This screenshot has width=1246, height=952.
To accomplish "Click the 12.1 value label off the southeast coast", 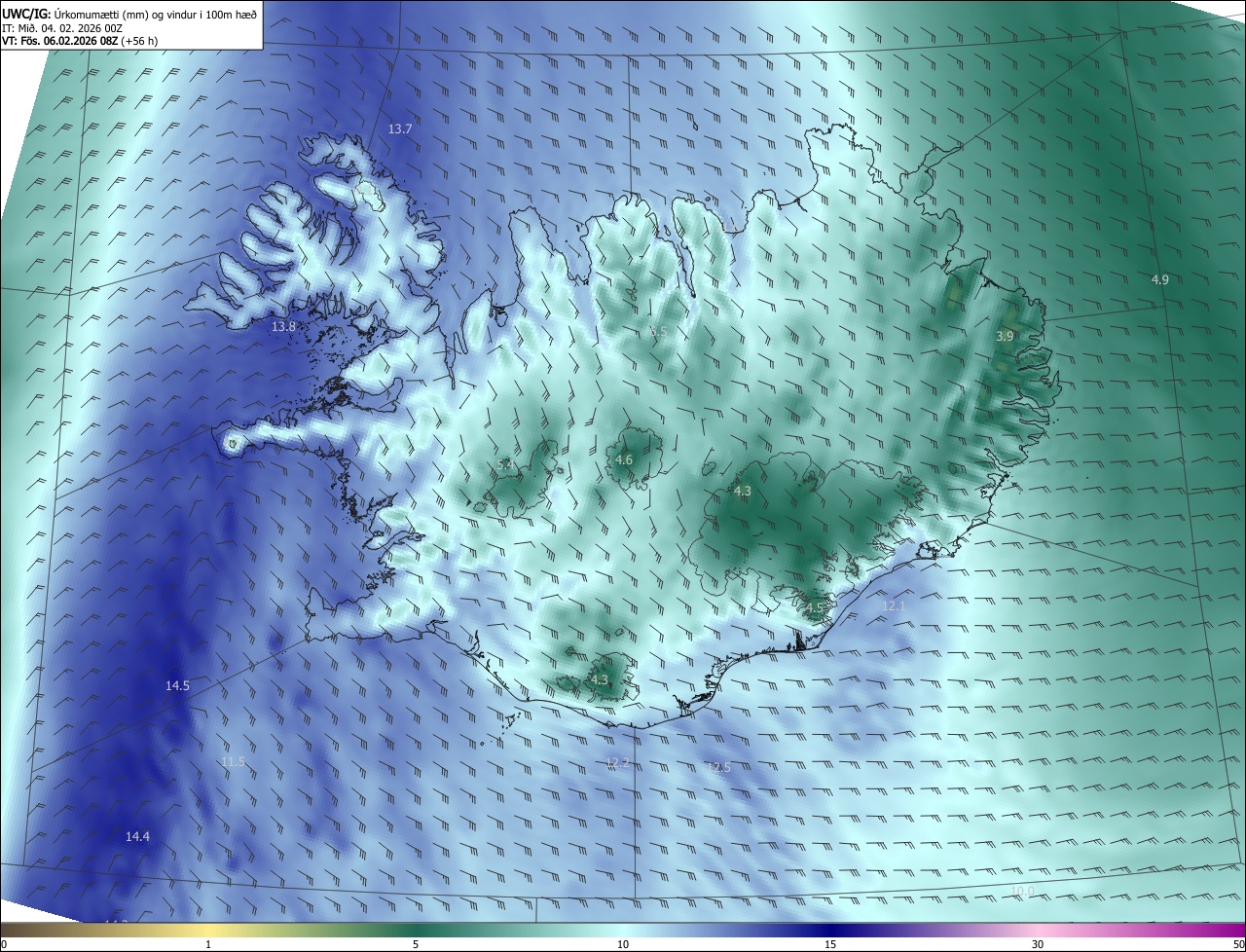I will 894,605.
